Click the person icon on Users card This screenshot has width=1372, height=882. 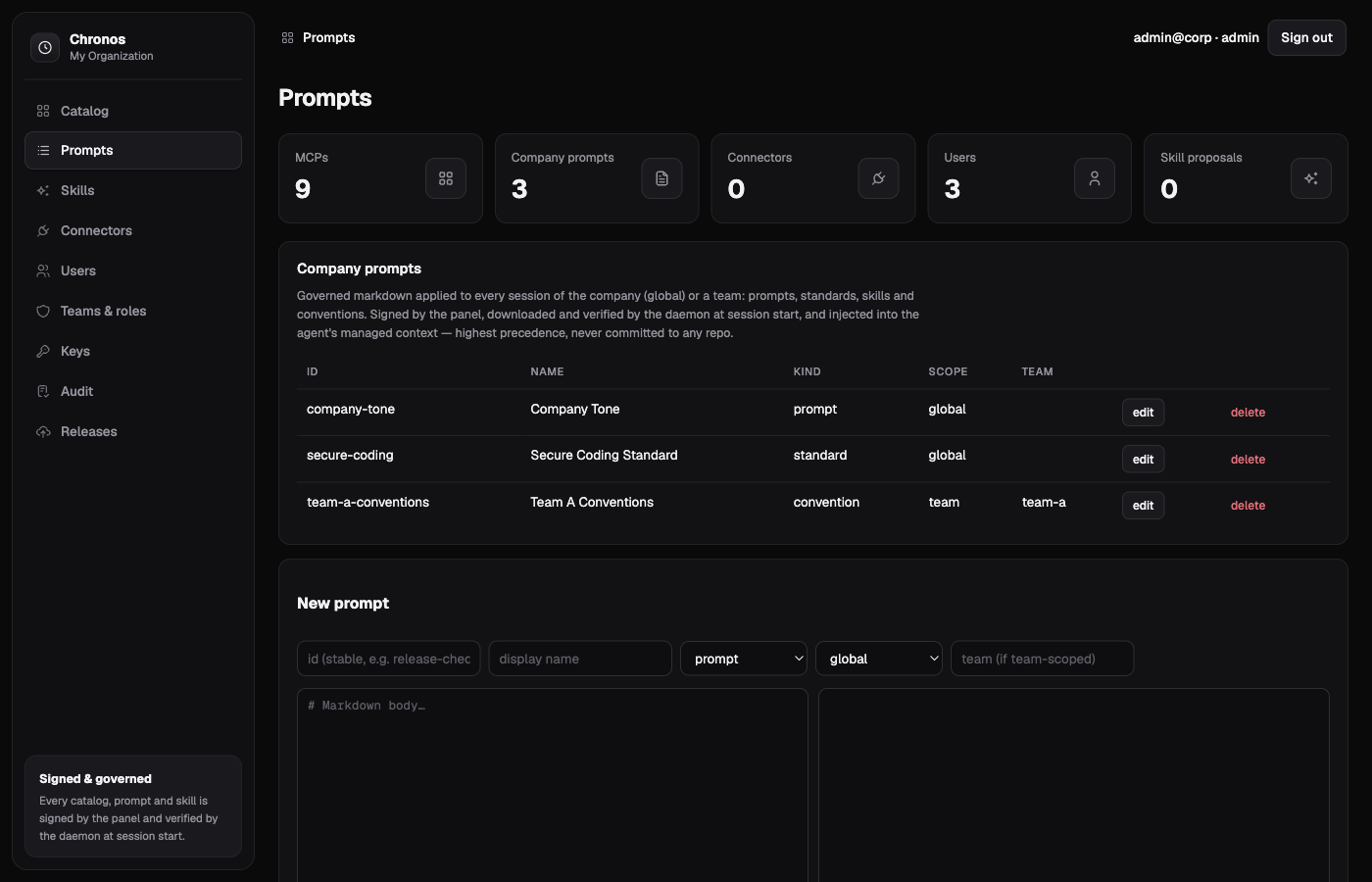tap(1095, 178)
